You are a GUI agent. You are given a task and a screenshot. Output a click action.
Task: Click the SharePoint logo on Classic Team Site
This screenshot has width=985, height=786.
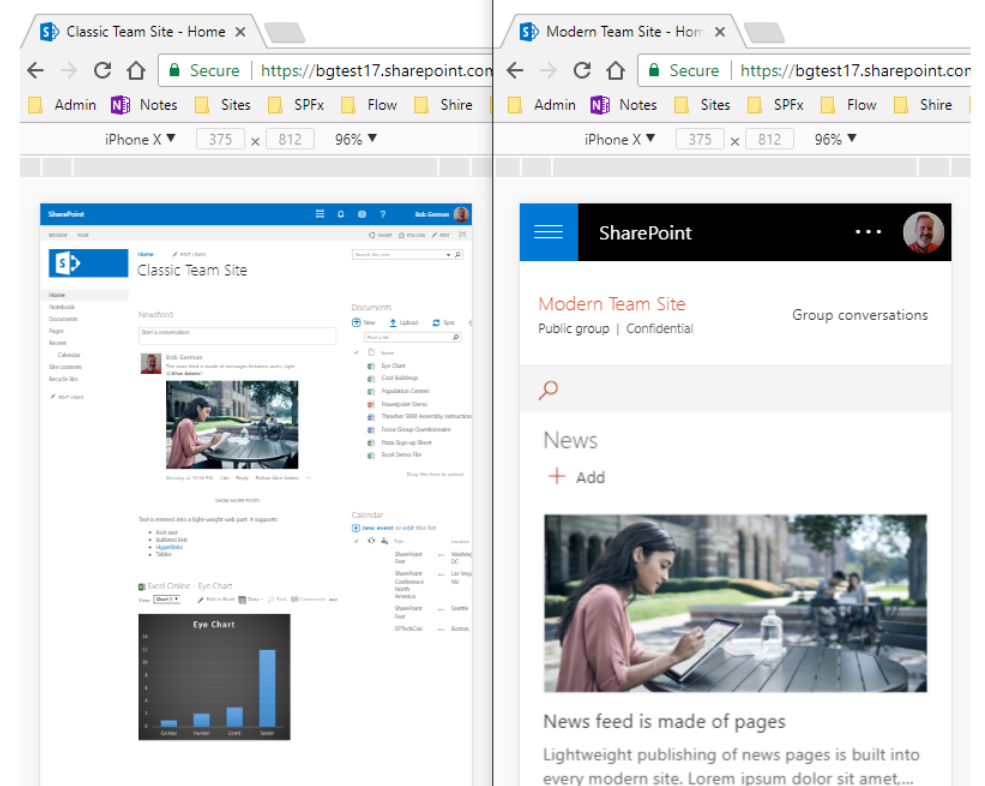pyautogui.click(x=89, y=263)
